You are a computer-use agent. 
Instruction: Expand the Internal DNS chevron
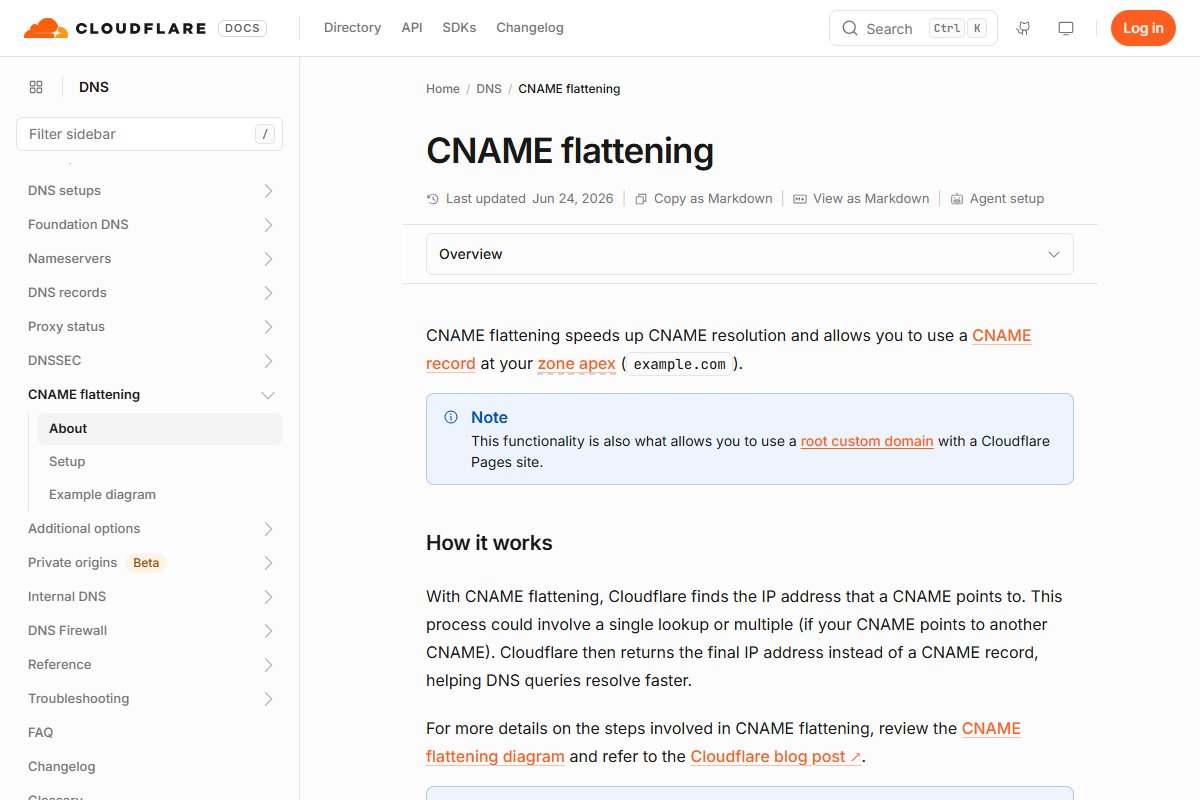[x=268, y=596]
